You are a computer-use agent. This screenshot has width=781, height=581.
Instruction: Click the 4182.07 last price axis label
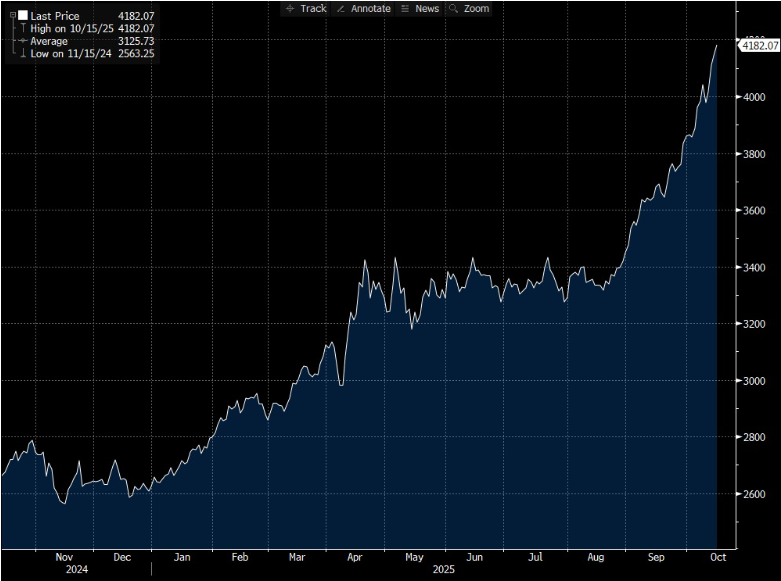point(761,45)
